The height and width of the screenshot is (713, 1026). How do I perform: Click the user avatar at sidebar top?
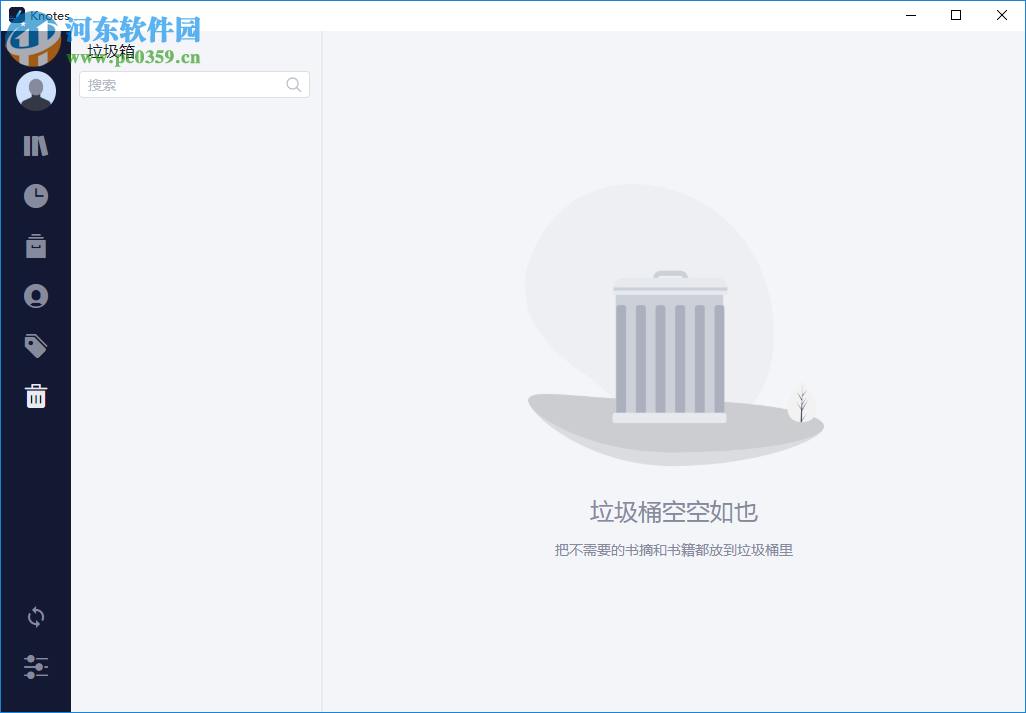(35, 90)
